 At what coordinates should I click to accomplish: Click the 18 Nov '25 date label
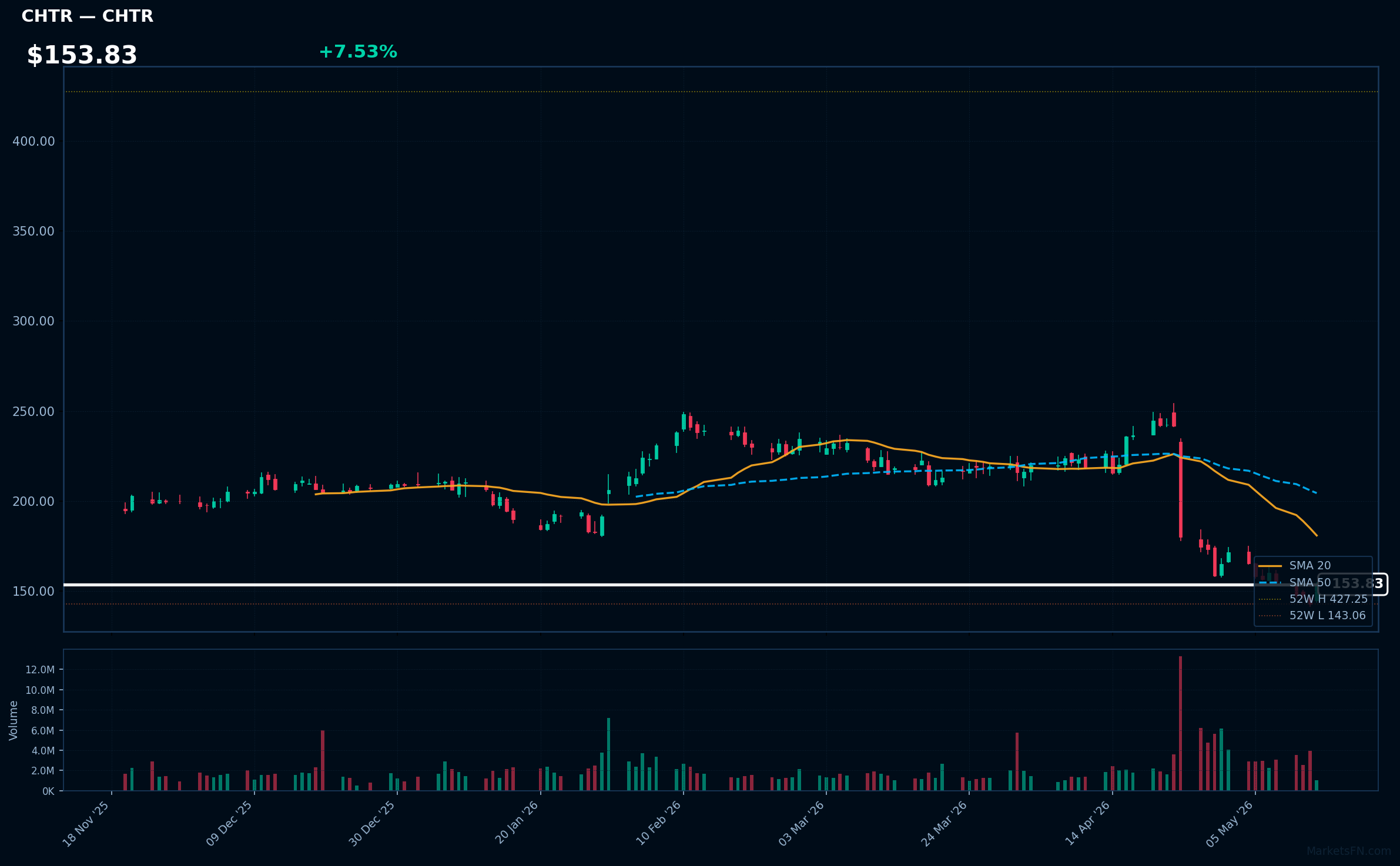click(86, 824)
